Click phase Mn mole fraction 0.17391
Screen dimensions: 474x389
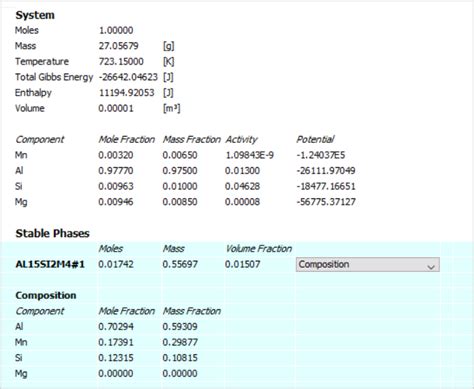(x=116, y=342)
